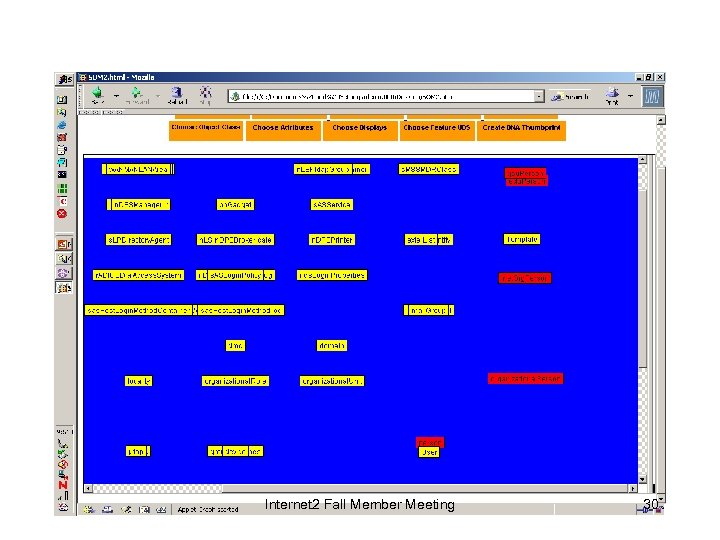Click the Back navigation arrow
This screenshot has width=720, height=540.
(x=97, y=94)
